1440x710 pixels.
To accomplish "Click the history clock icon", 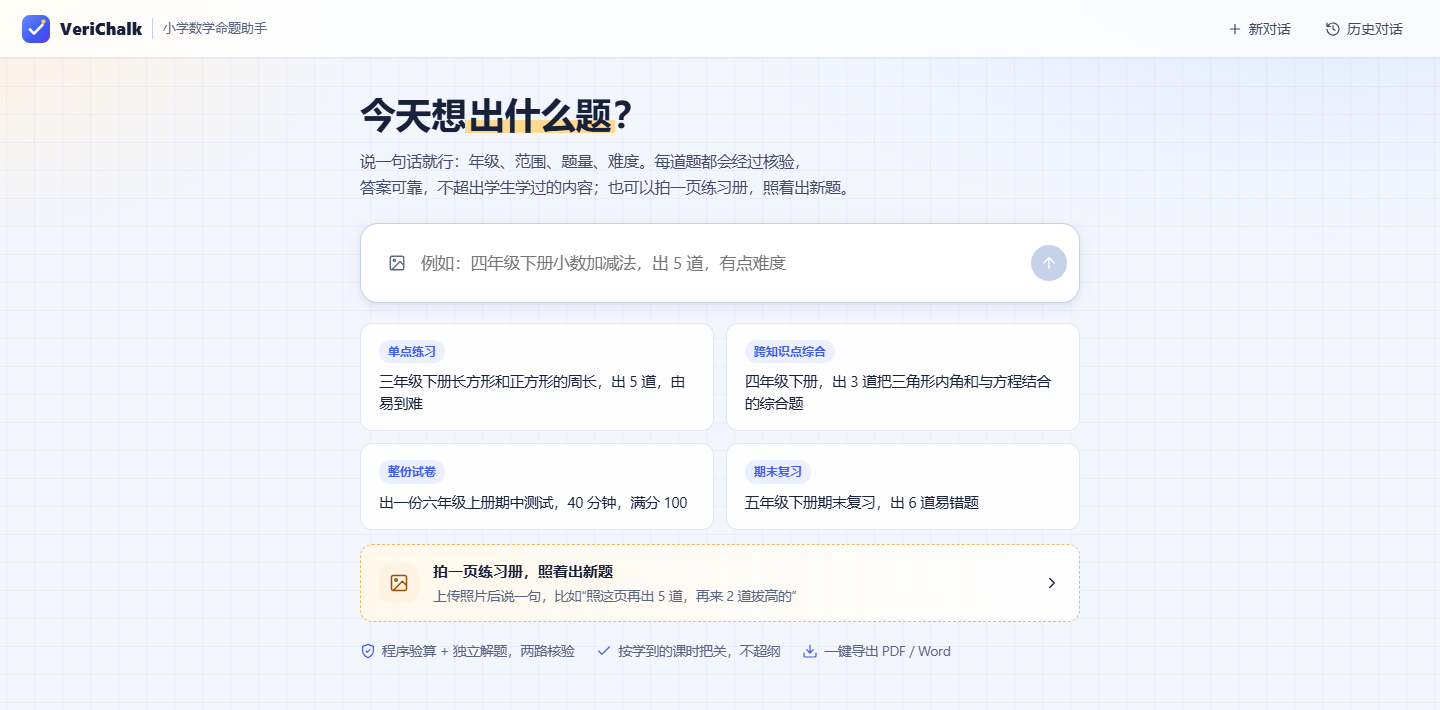I will (x=1332, y=29).
